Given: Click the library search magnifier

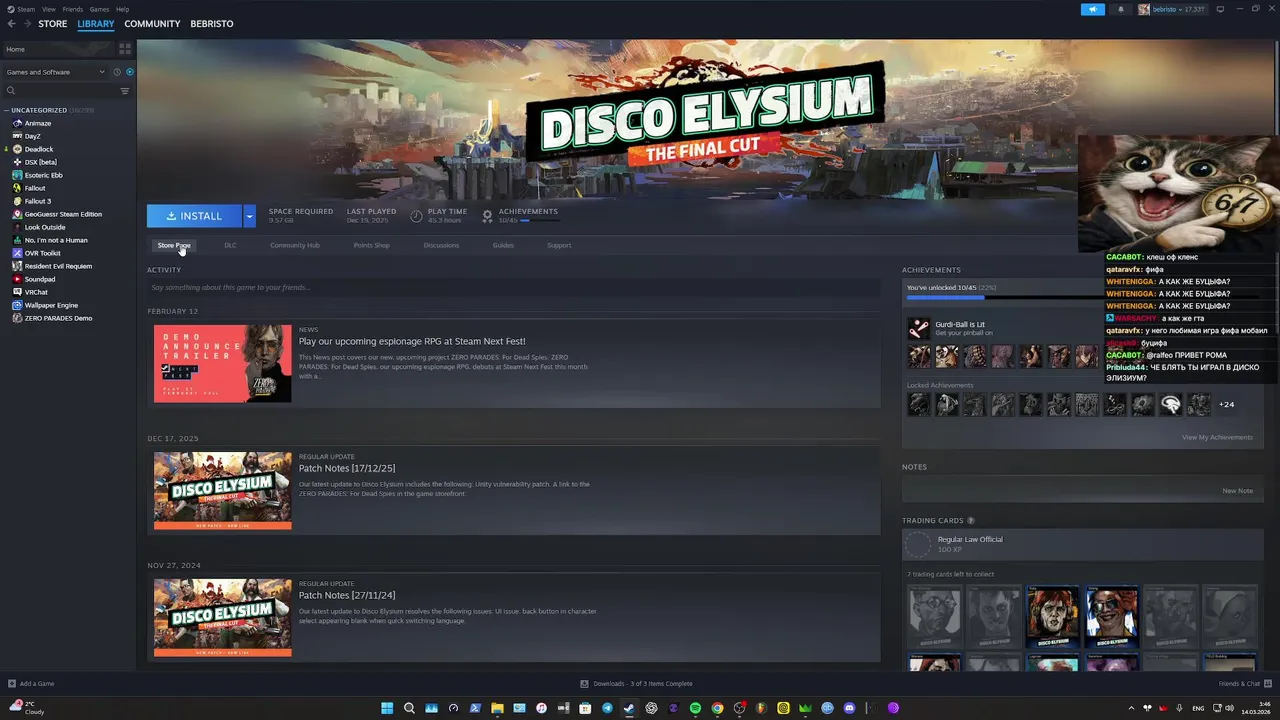Looking at the screenshot, I should click(x=11, y=91).
